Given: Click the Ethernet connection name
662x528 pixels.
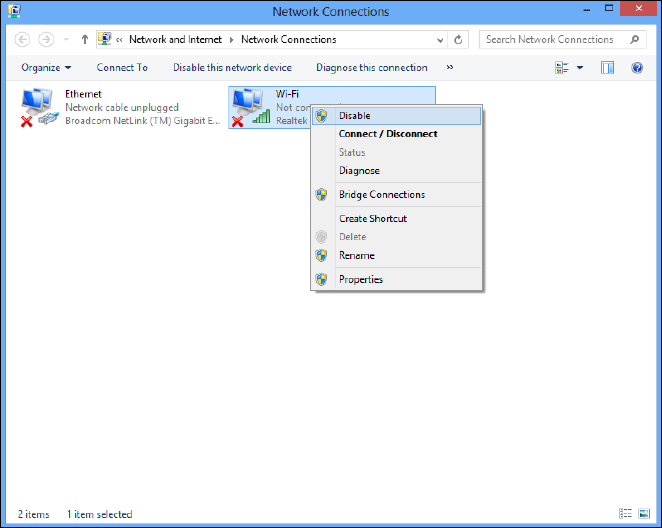Looking at the screenshot, I should tap(83, 94).
